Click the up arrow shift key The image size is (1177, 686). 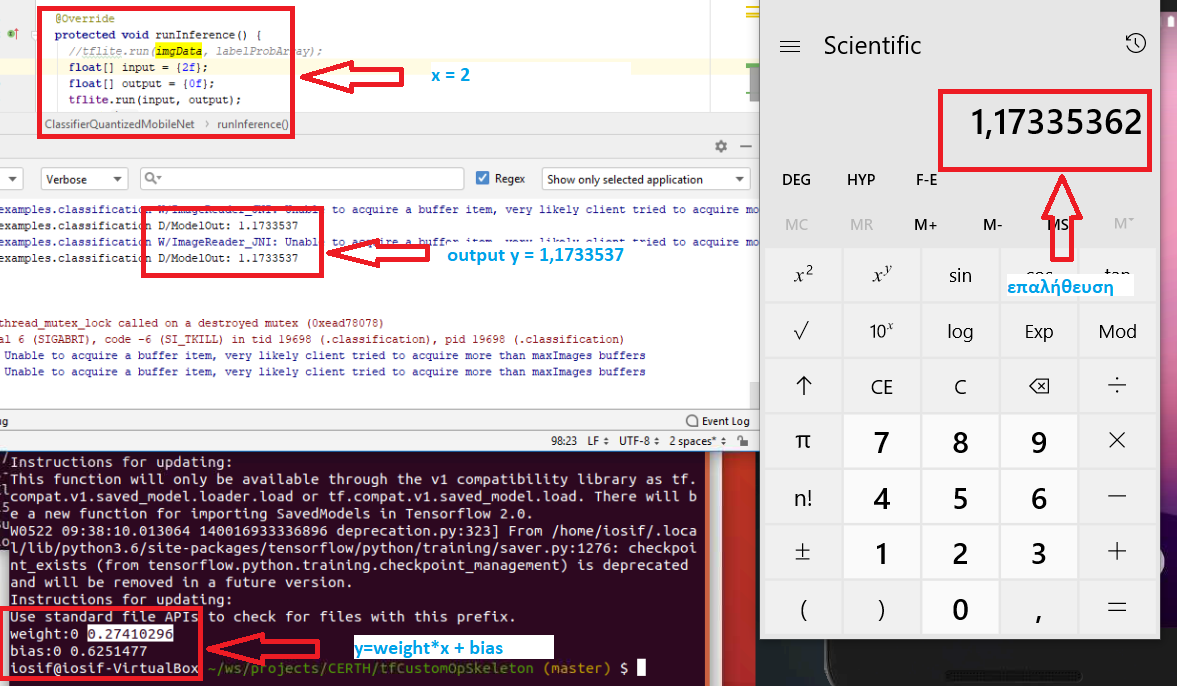coord(803,386)
